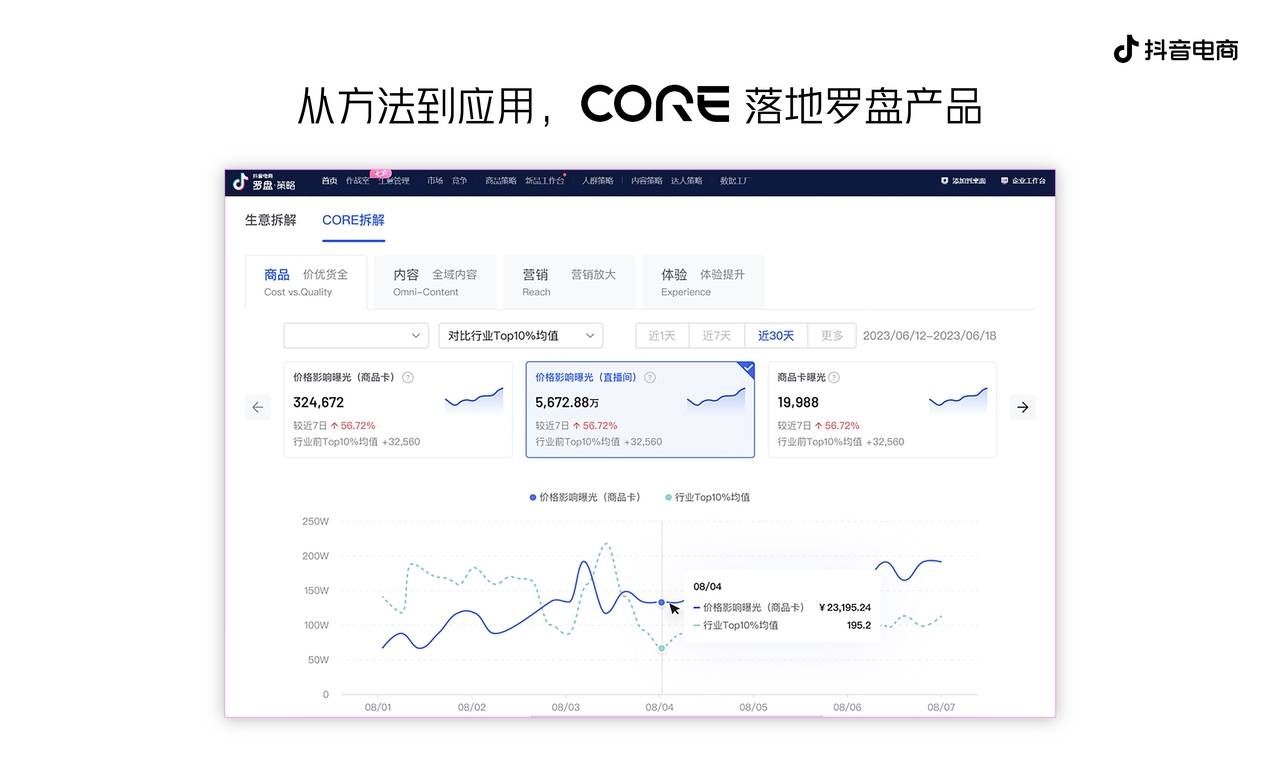Viewport: 1280px width, 775px height.
Task: Select the 商品卡曝光 metric card
Action: point(881,409)
